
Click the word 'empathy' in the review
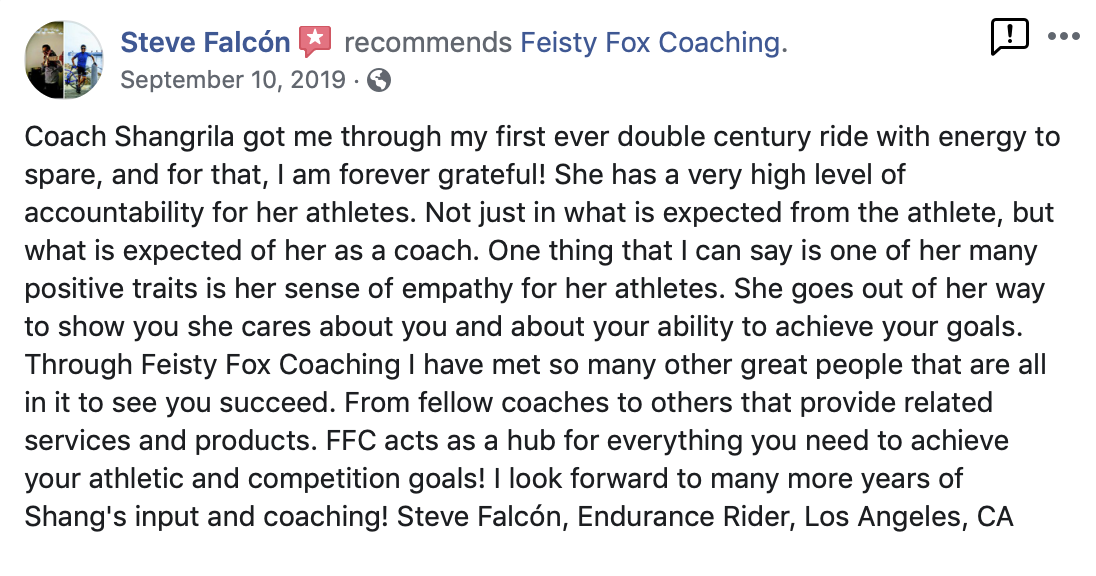(x=457, y=289)
